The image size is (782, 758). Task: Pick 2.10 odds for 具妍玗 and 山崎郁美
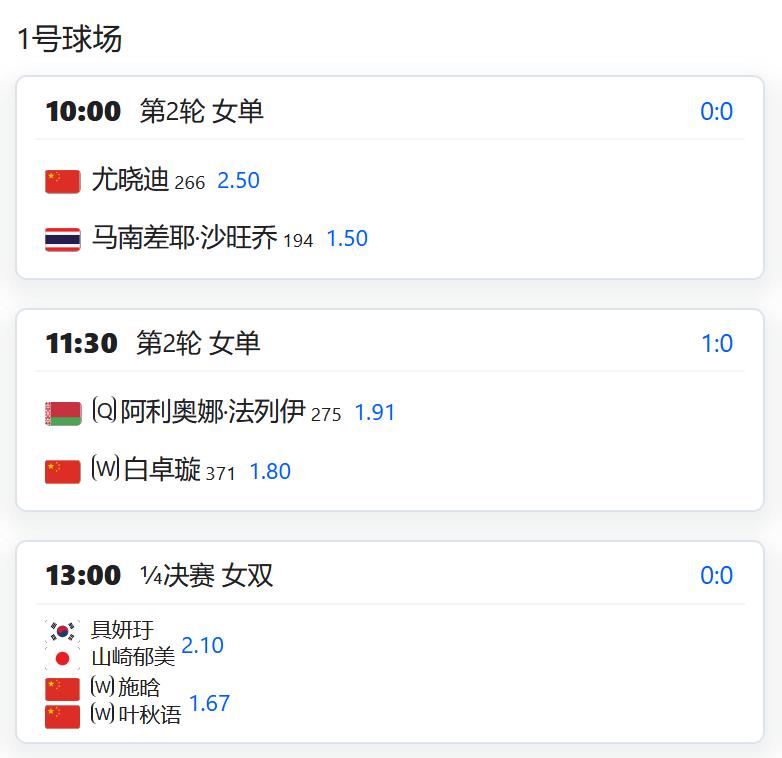(x=202, y=645)
